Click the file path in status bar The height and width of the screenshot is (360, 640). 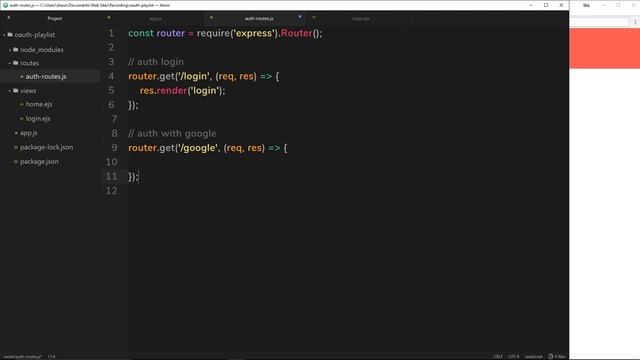coord(22,357)
